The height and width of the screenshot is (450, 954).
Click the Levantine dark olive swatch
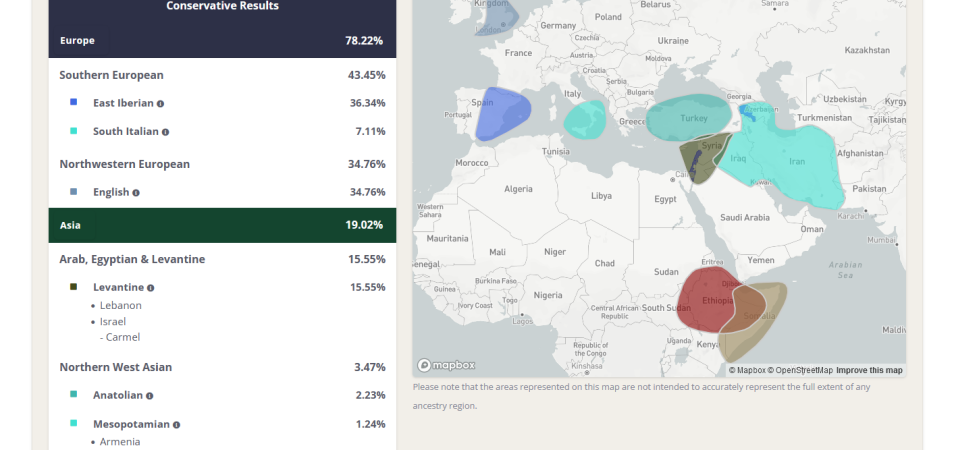click(74, 286)
